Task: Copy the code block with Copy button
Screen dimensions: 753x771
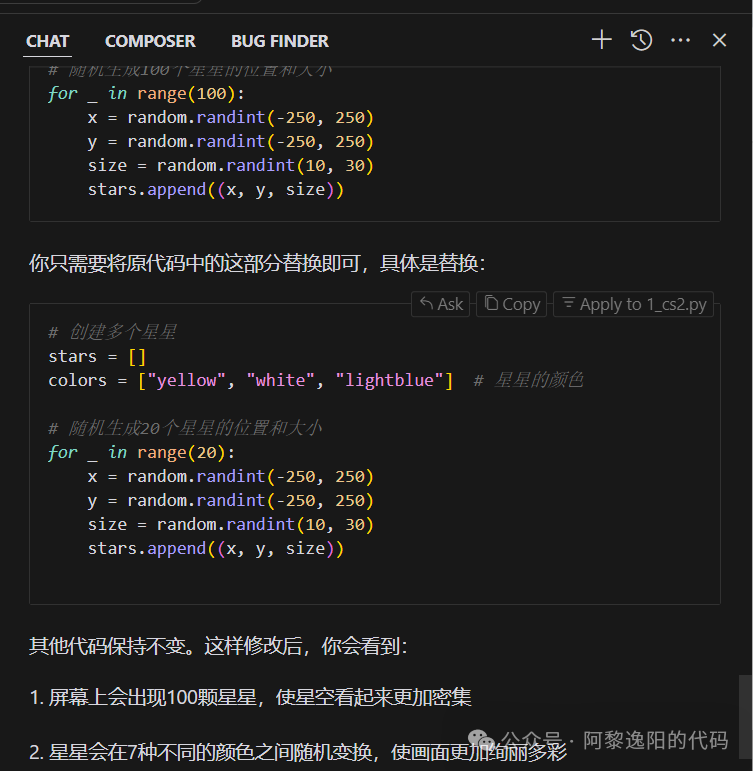Action: (x=511, y=304)
